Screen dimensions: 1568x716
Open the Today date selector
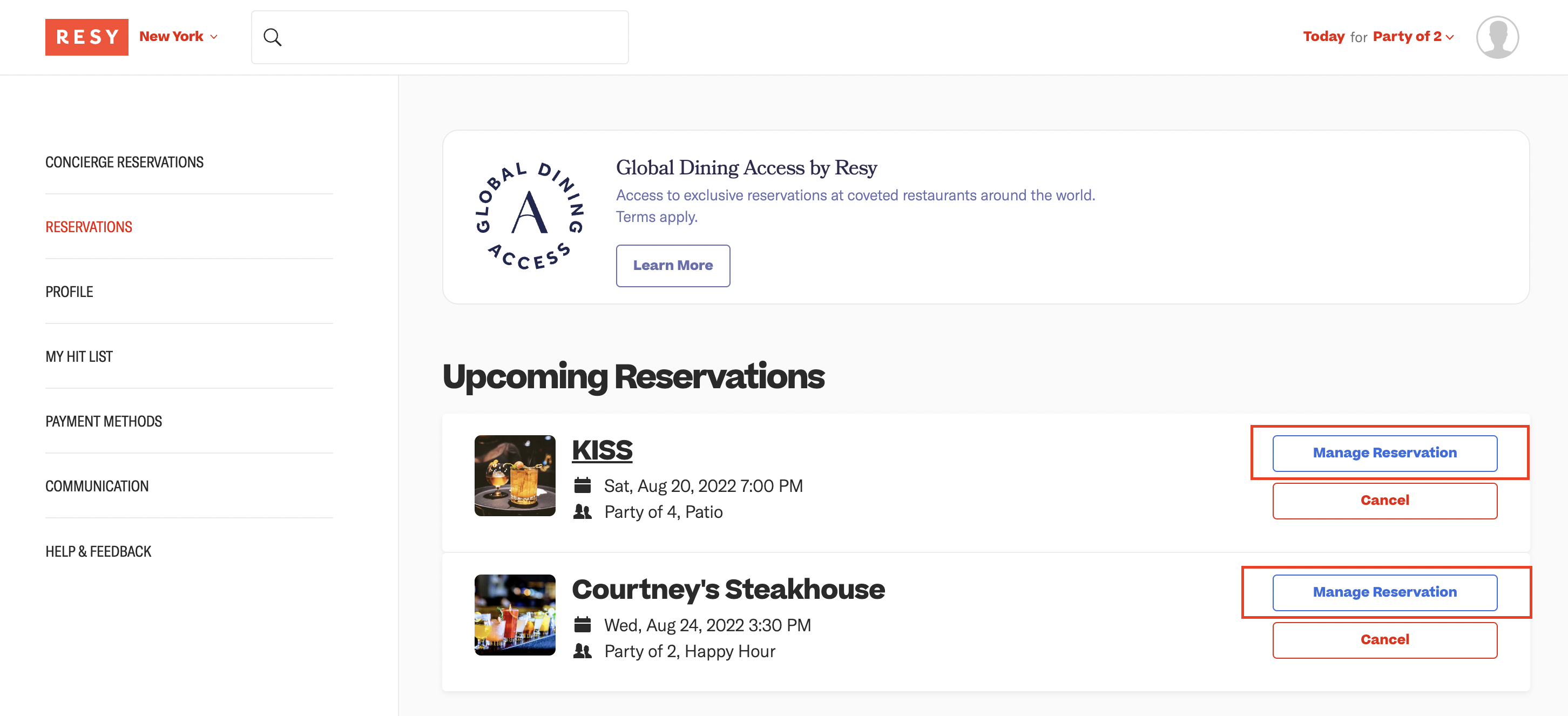pos(1323,37)
